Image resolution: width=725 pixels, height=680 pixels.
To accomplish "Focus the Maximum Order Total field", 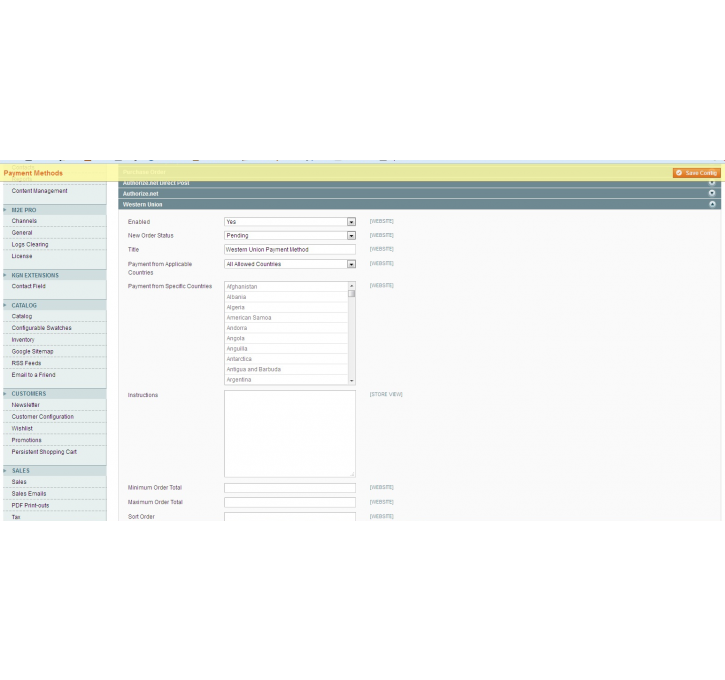I will coord(290,502).
